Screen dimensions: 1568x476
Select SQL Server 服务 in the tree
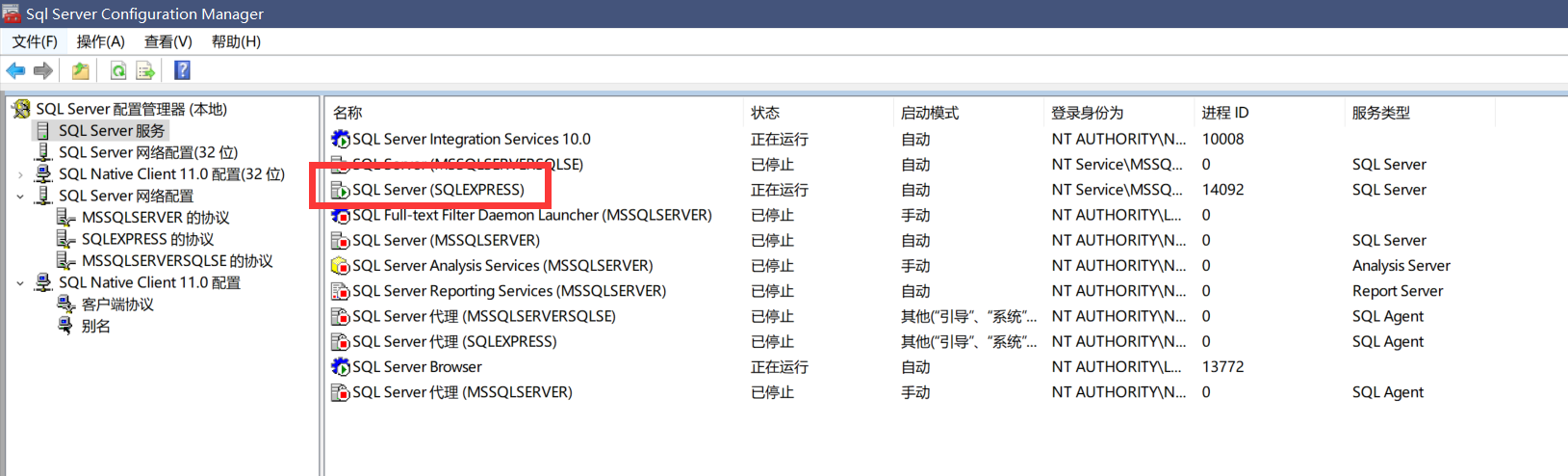coord(112,131)
